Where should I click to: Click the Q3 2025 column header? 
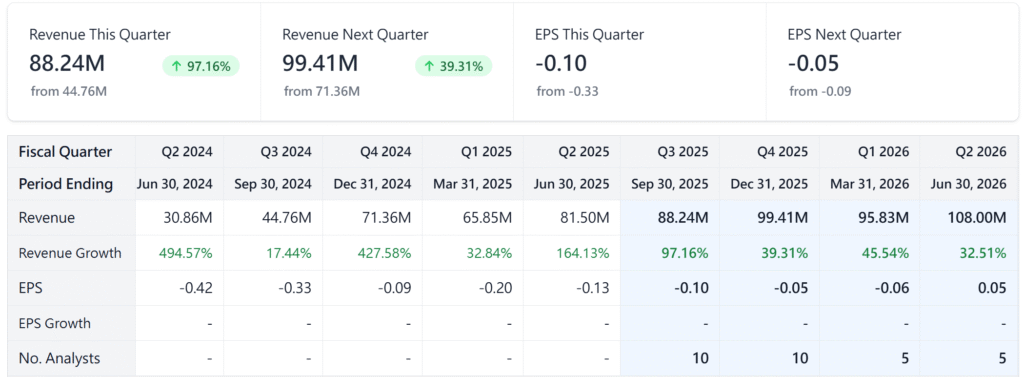[682, 152]
